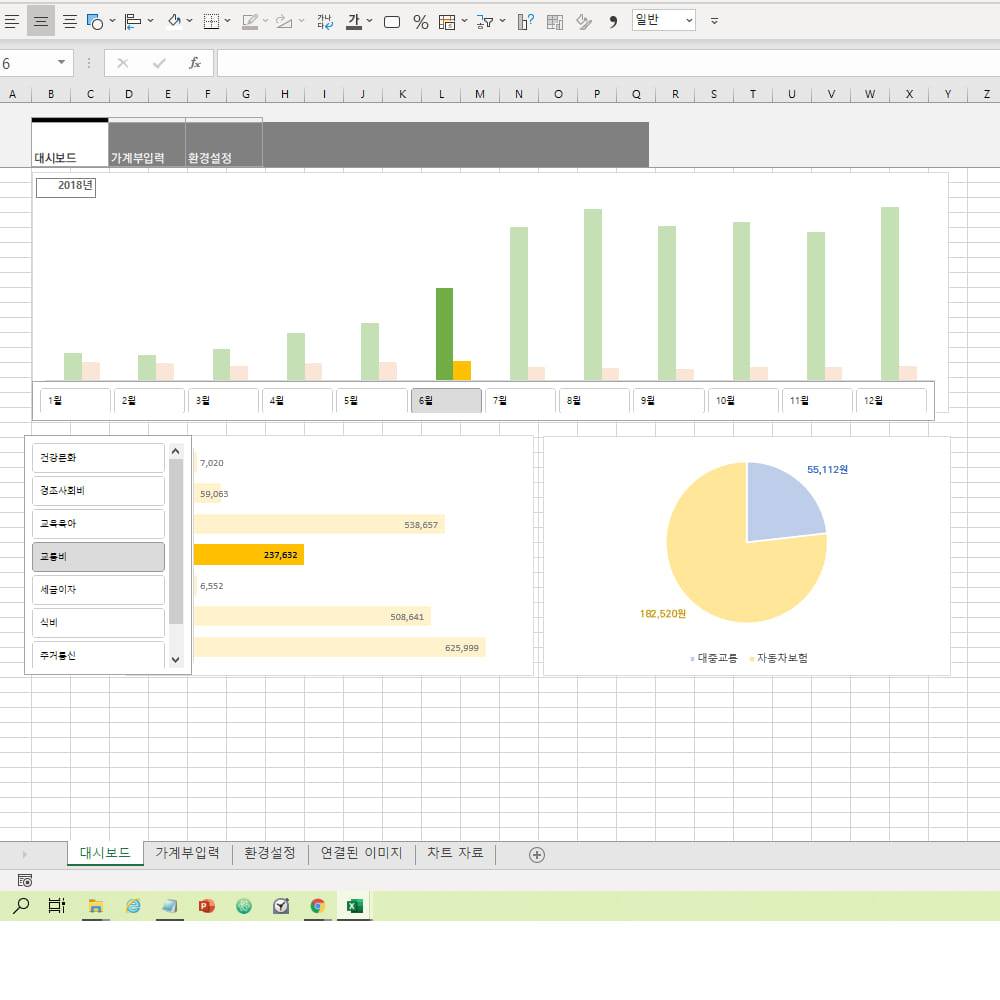Screen dimensions: 1000x1000
Task: Open the 가계부입력 dashboard navigation button
Action: [147, 142]
